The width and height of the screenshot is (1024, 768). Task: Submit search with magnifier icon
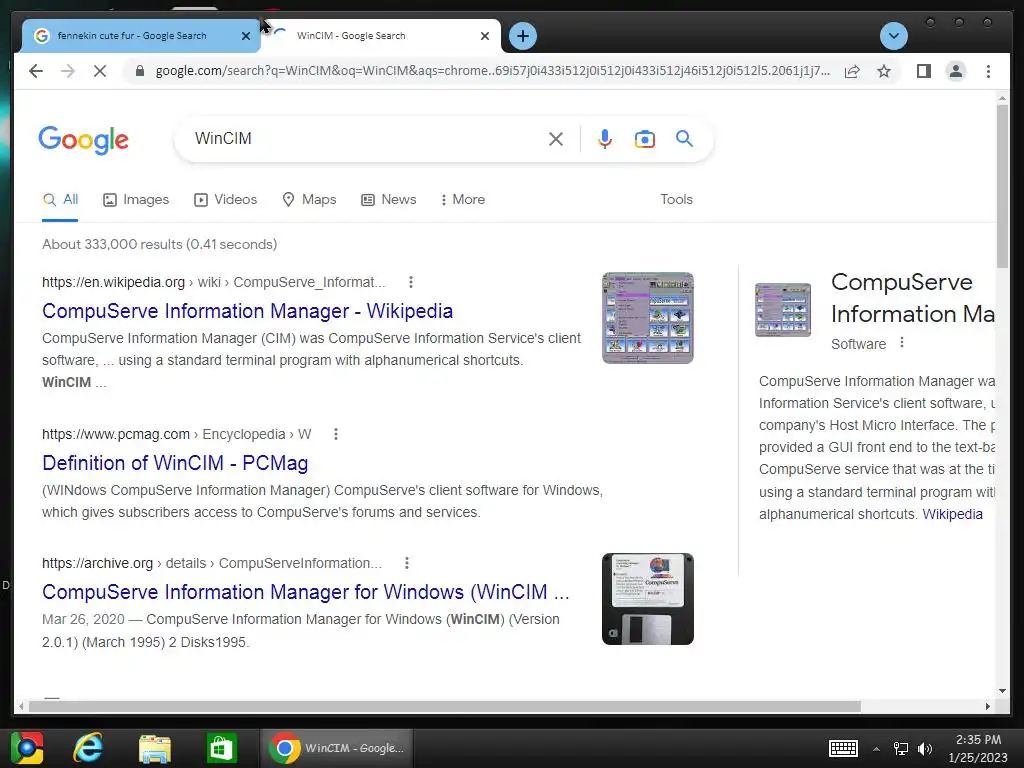click(684, 138)
